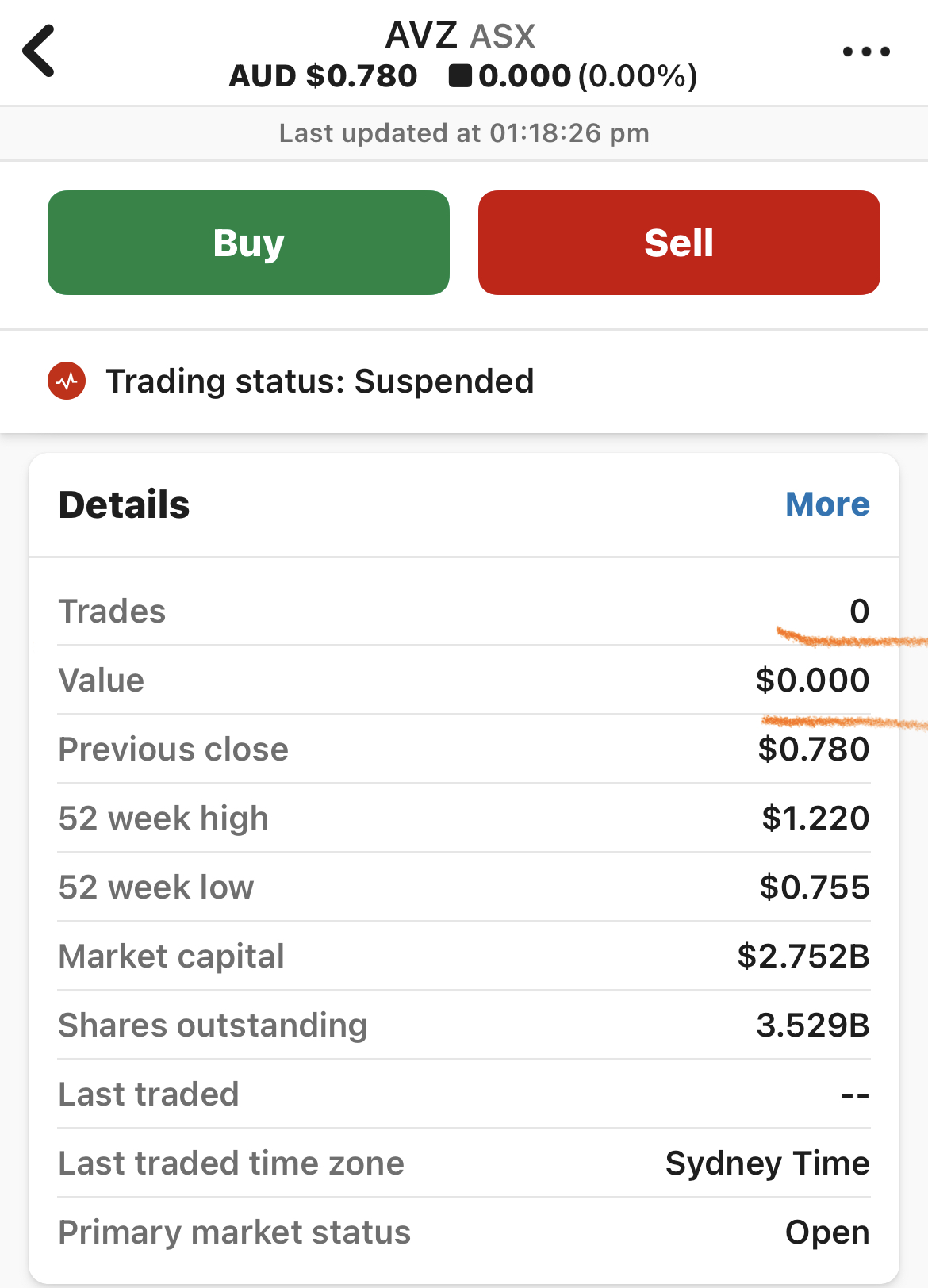The image size is (928, 1288).
Task: Tap the back arrow icon
Action: pos(38,51)
